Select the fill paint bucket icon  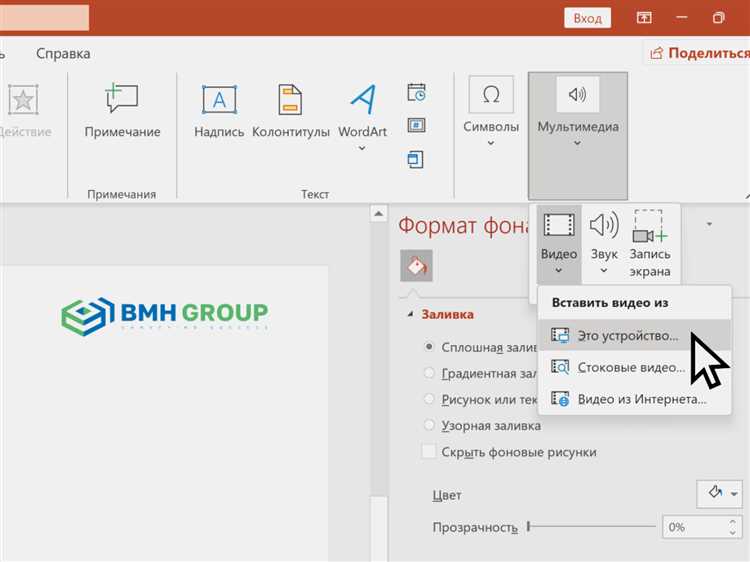pyautogui.click(x=416, y=266)
